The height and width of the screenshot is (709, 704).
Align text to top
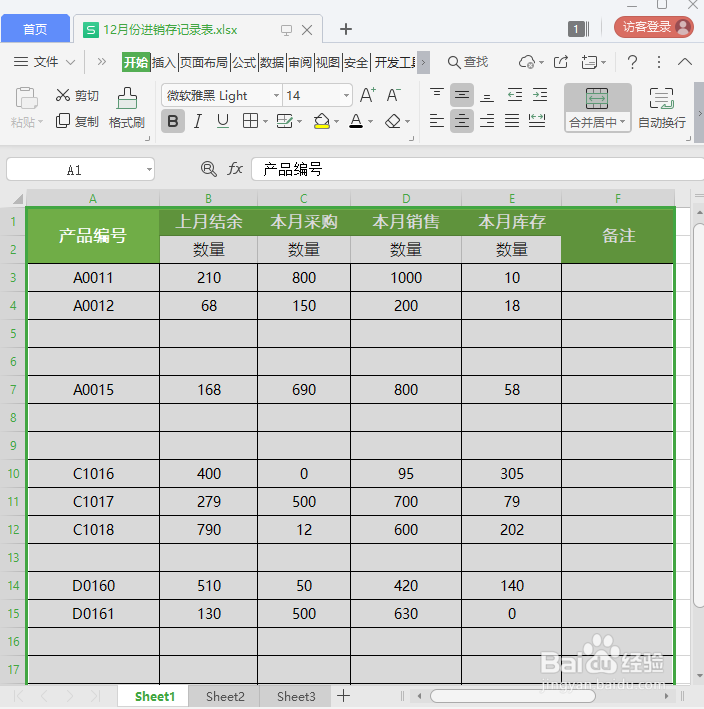[437, 95]
